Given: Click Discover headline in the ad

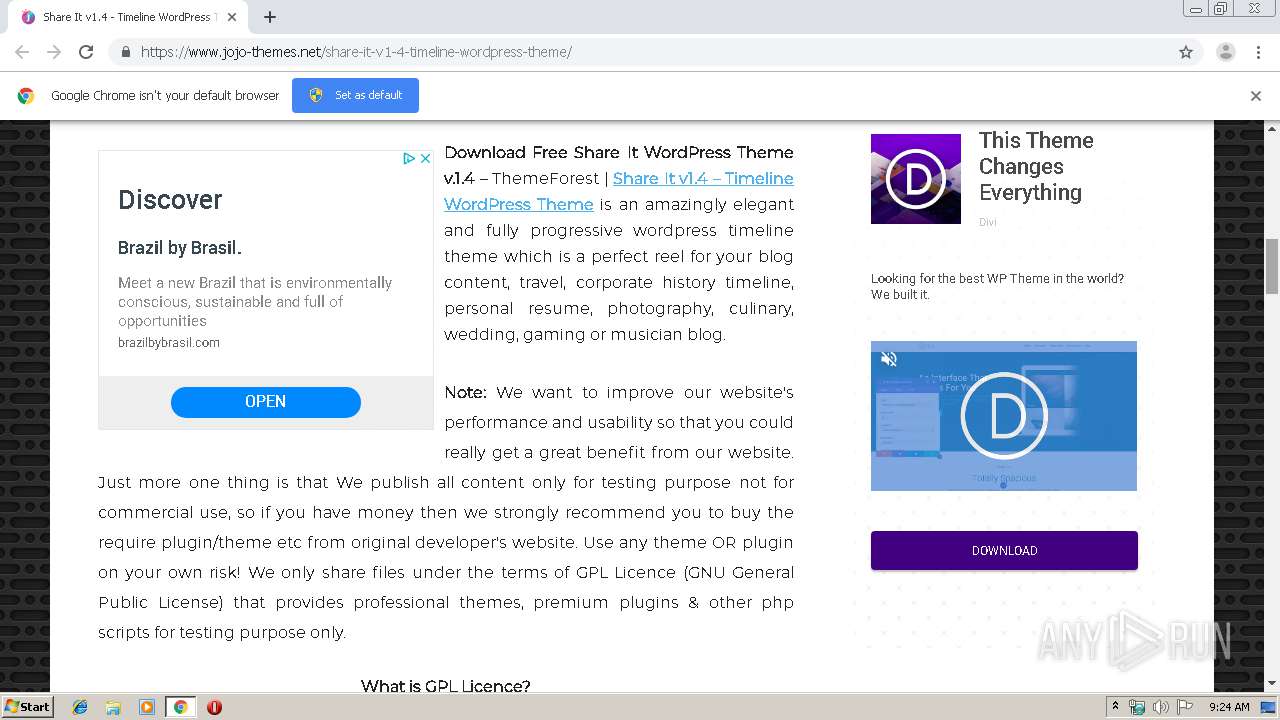Looking at the screenshot, I should pos(170,199).
